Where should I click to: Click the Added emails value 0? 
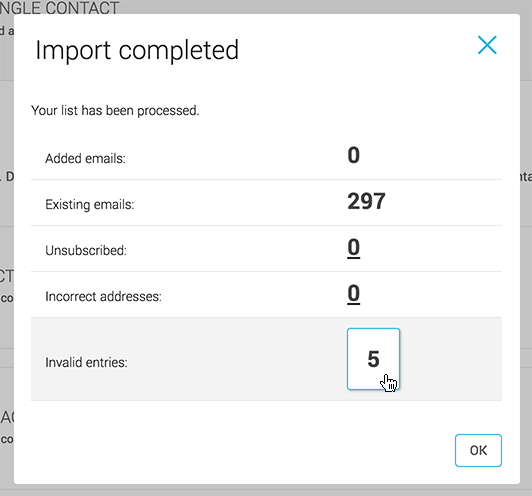tap(353, 155)
